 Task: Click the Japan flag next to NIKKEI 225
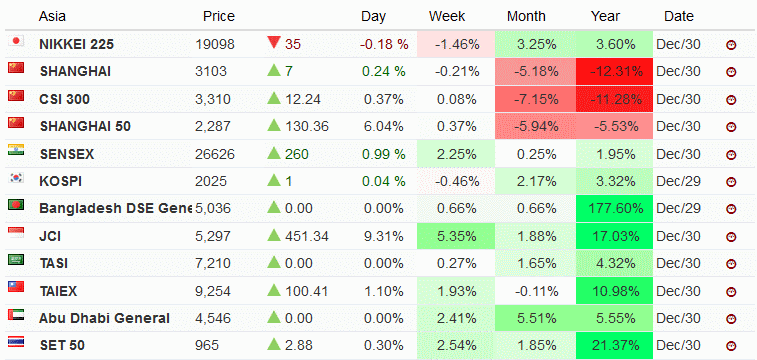pyautogui.click(x=16, y=41)
